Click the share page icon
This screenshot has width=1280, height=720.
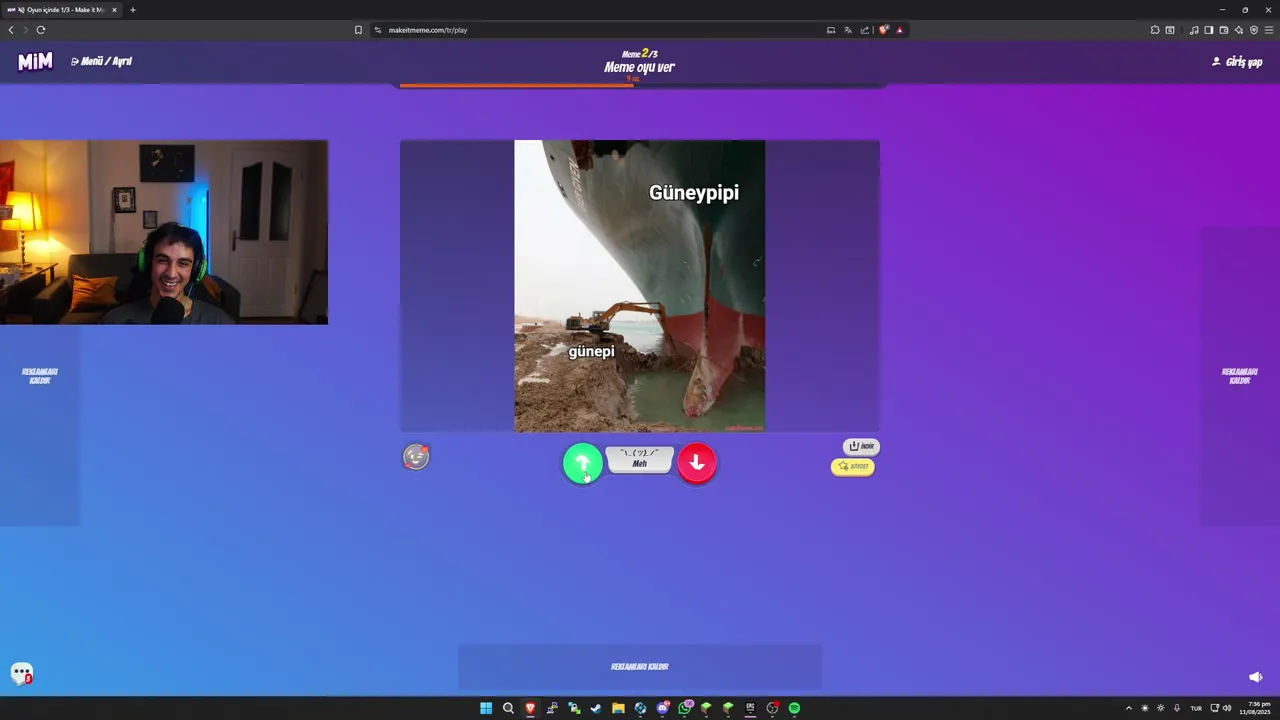(x=865, y=30)
